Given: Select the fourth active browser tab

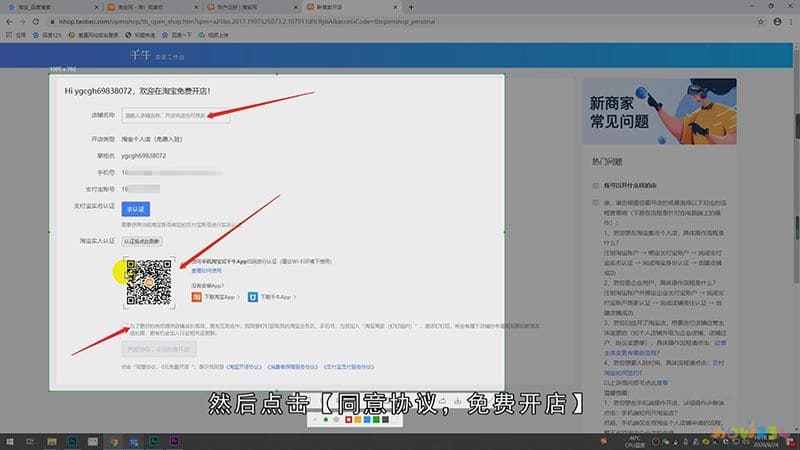Looking at the screenshot, I should pyautogui.click(x=351, y=7).
